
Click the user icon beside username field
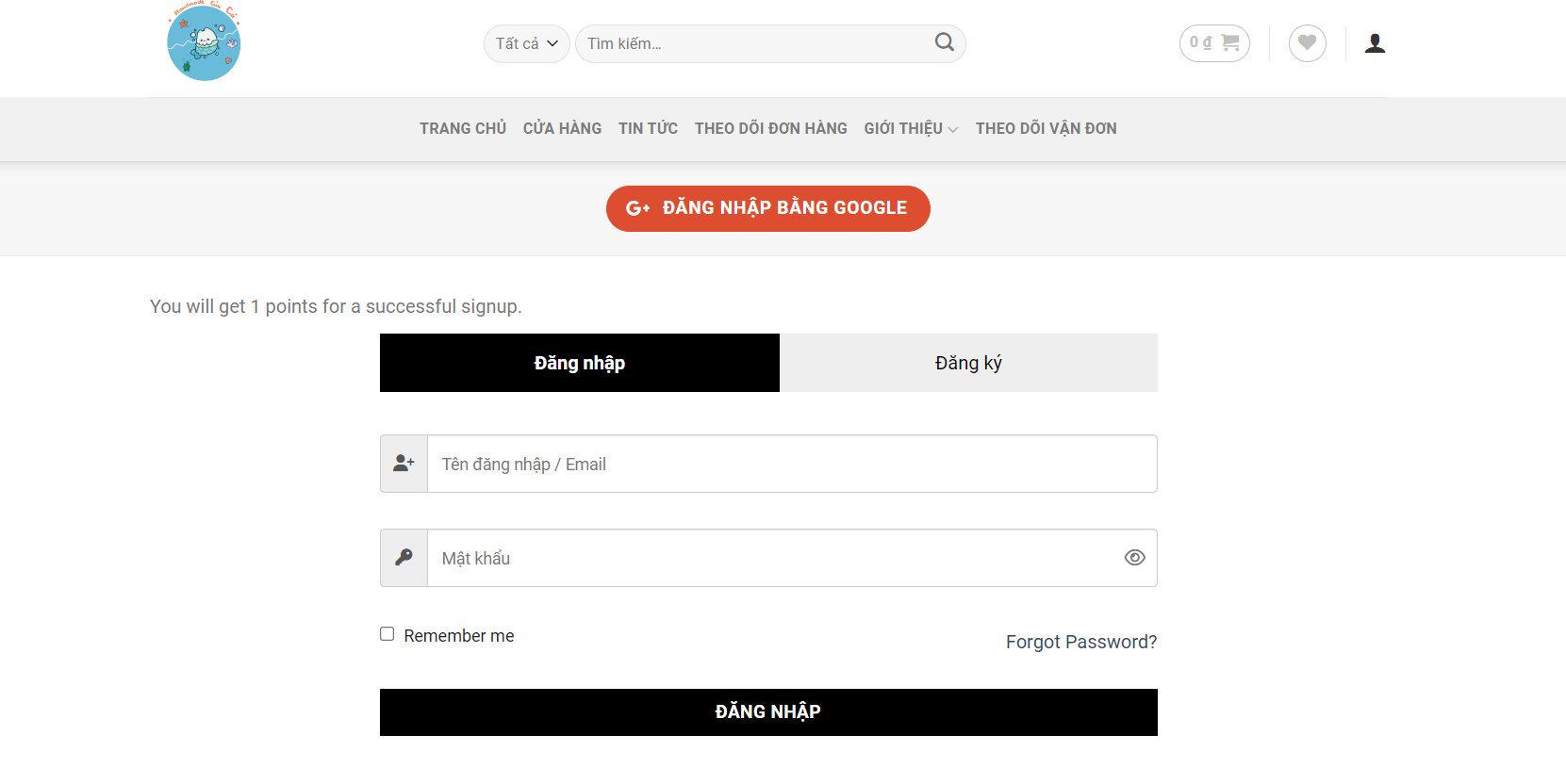404,464
